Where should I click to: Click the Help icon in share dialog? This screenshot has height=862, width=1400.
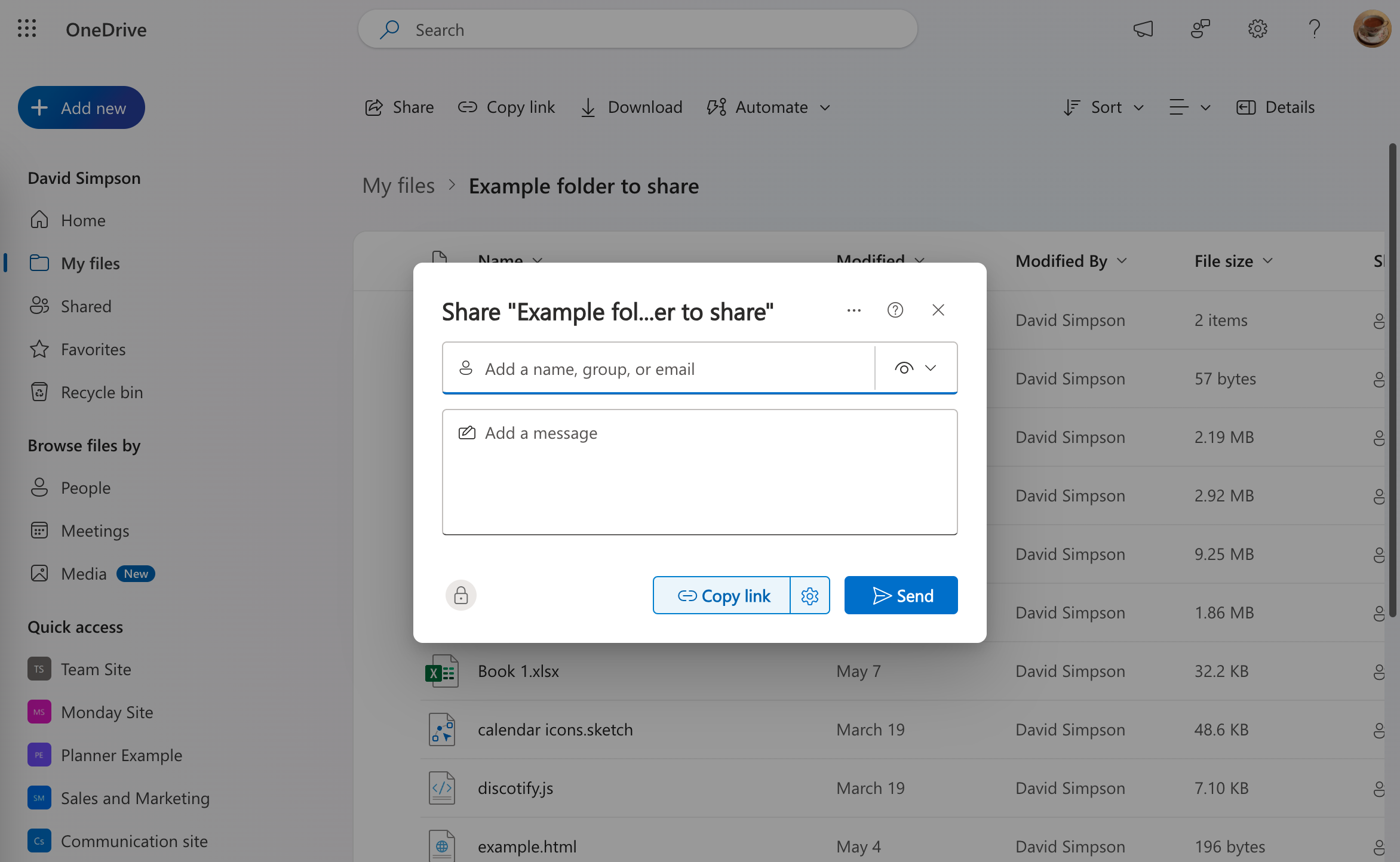[x=895, y=310]
